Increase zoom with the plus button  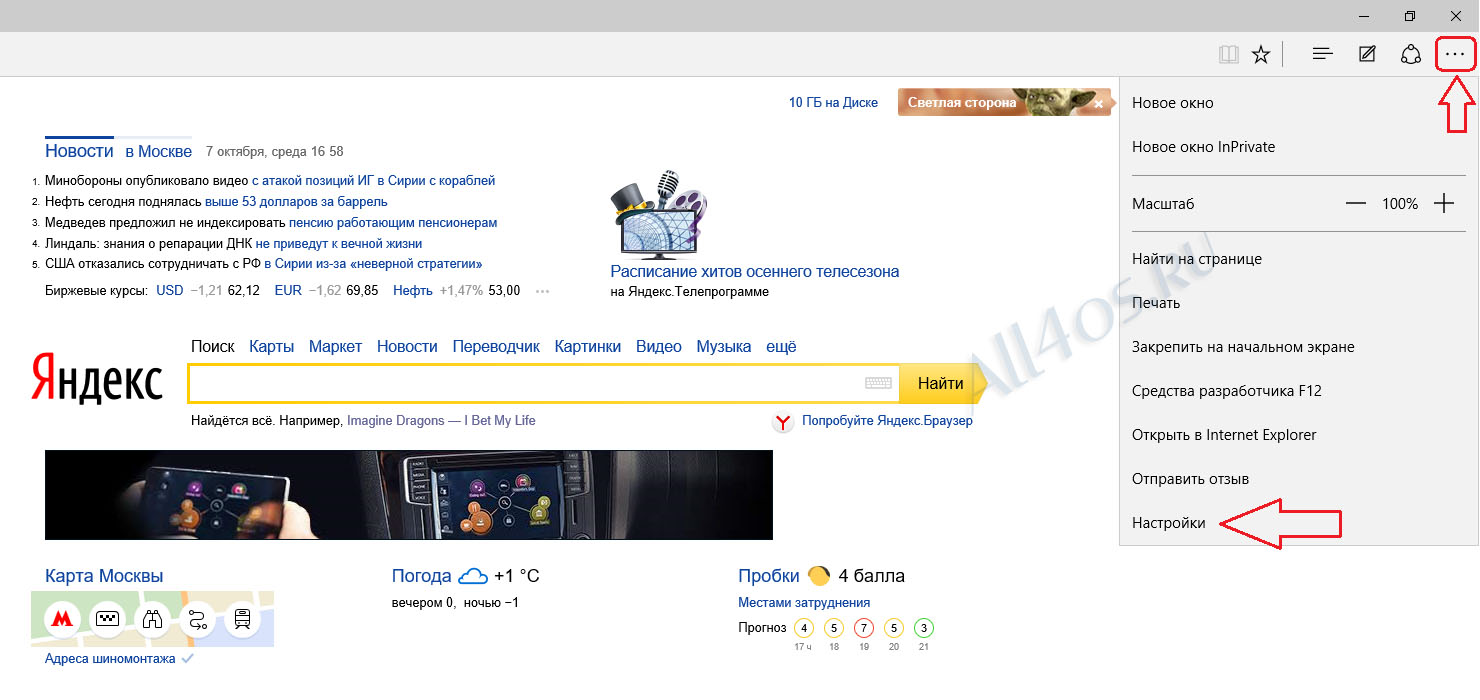pos(1444,203)
